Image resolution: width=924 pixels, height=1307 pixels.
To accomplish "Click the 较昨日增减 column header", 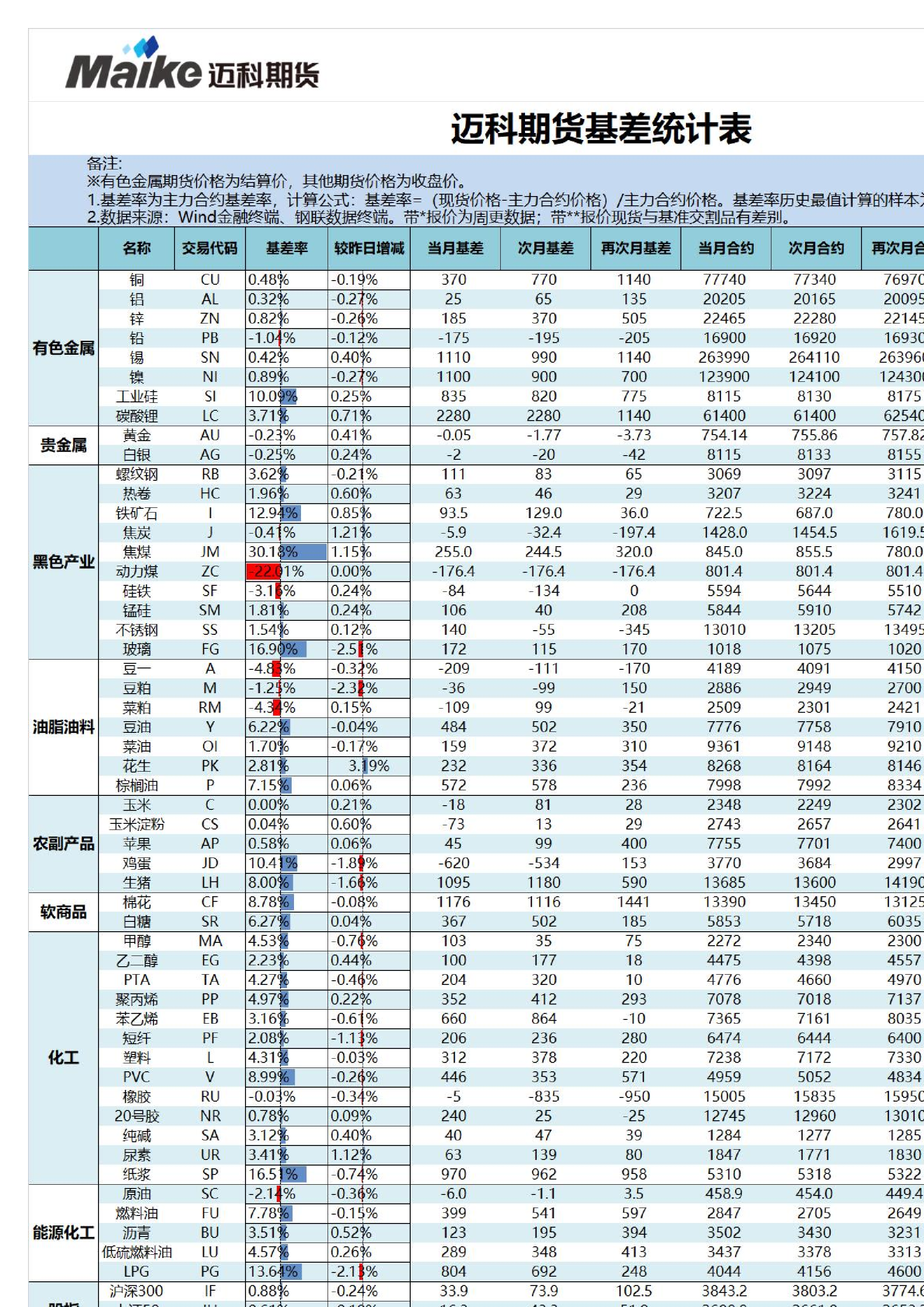I will 369,248.
